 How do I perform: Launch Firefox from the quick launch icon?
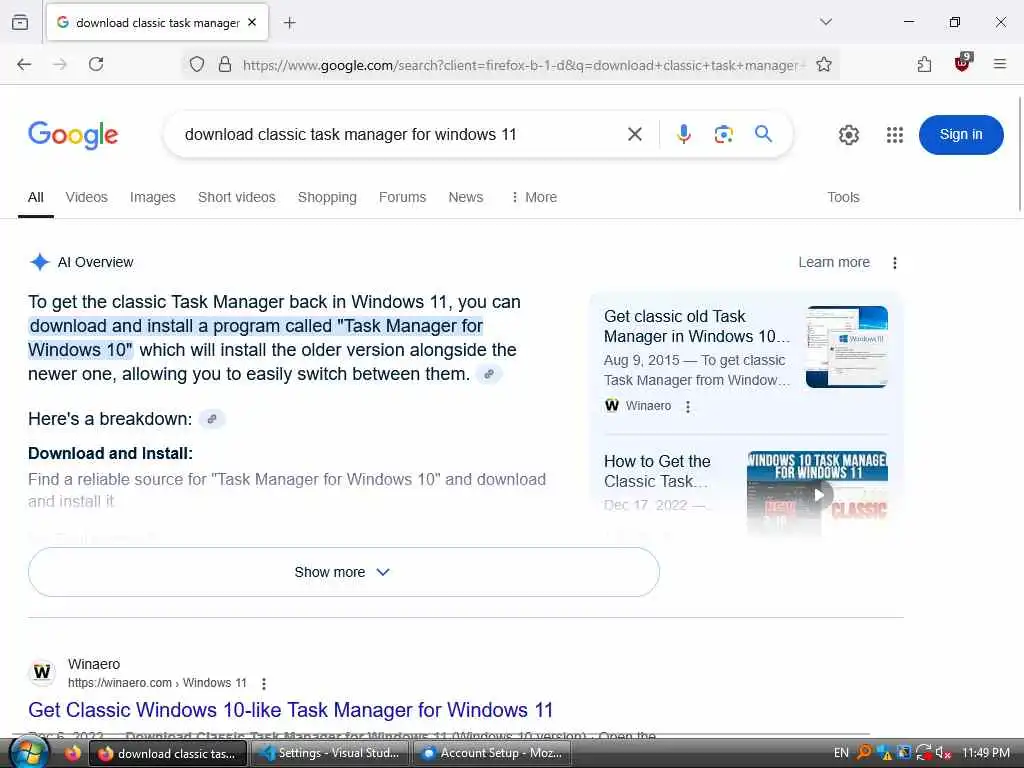72,753
